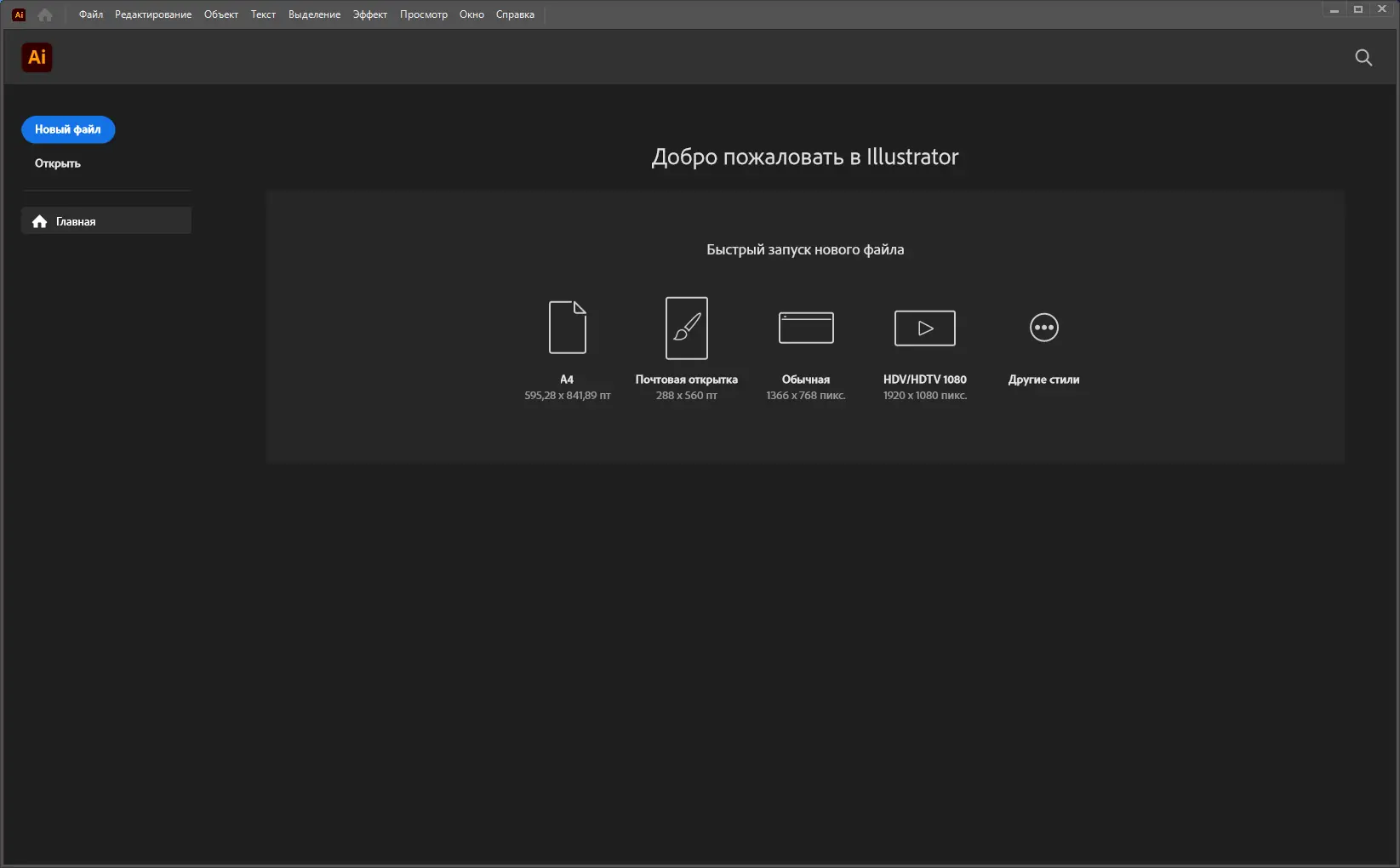The height and width of the screenshot is (868, 1400).
Task: Choose the HDV/HDTV 1080 video preset
Action: click(x=924, y=328)
